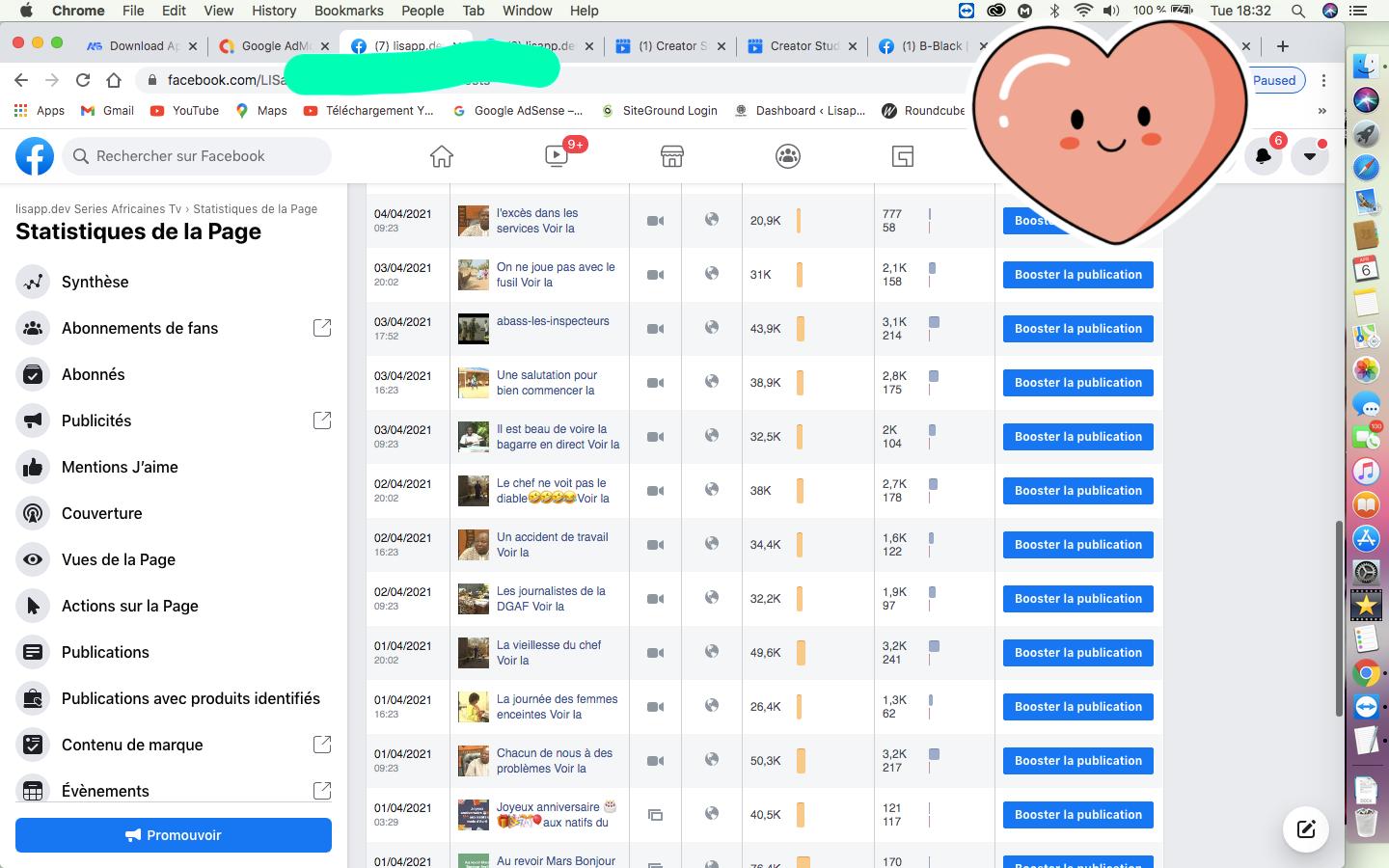Reload the current page
Image resolution: width=1389 pixels, height=868 pixels.
coord(83,80)
